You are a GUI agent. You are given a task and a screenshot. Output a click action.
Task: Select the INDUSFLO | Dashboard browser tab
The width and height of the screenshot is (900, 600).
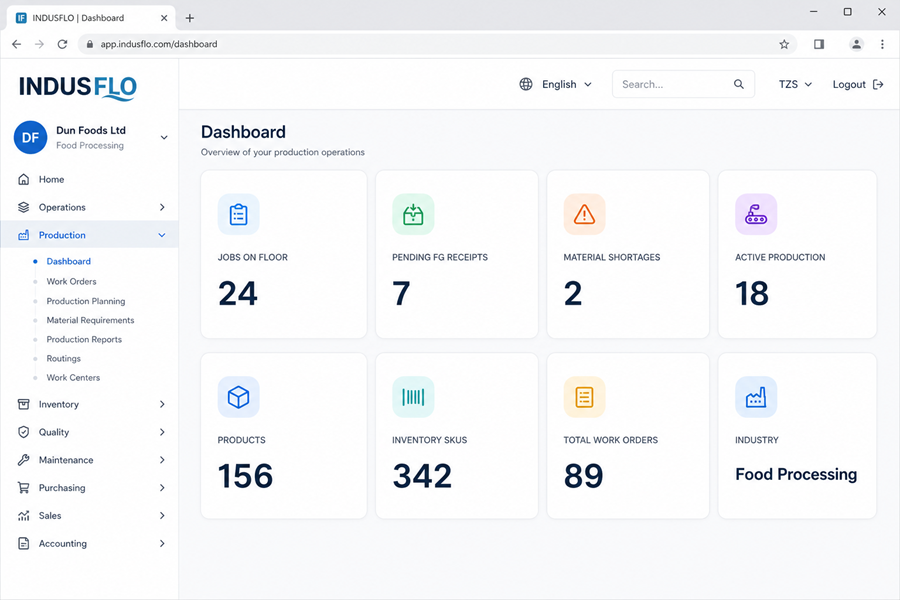(x=92, y=18)
